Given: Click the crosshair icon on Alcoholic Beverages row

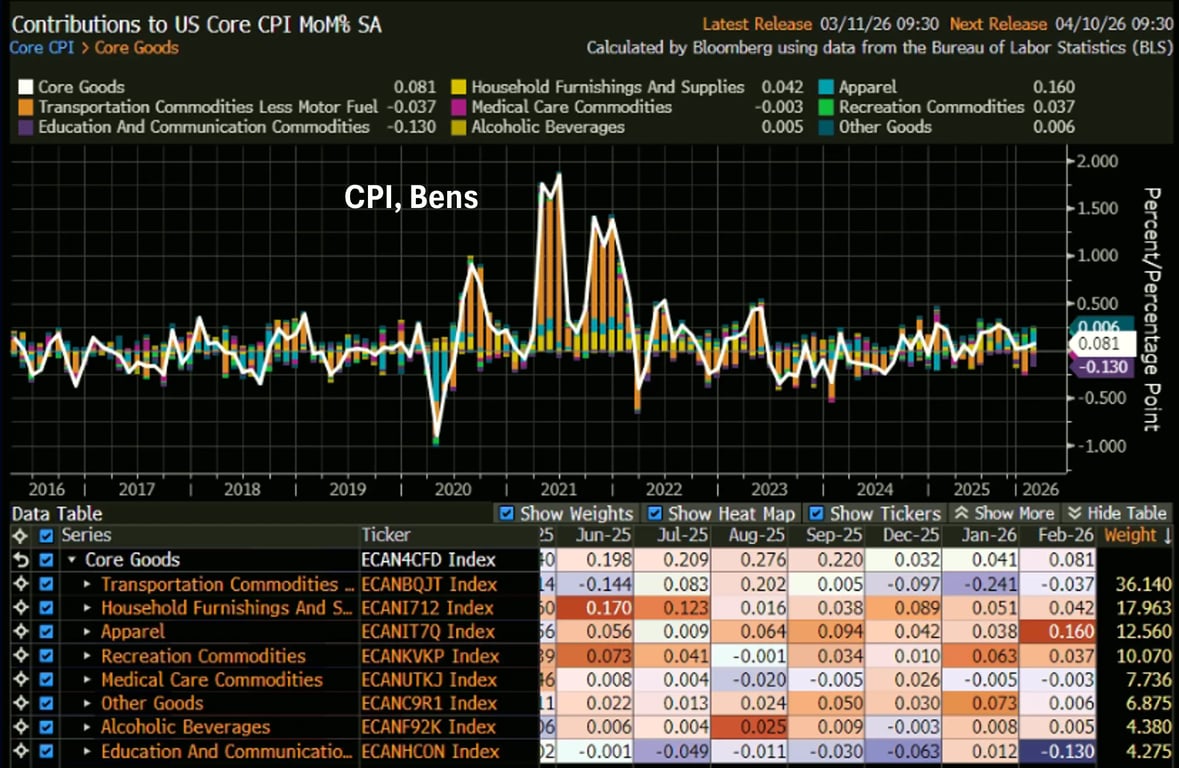Looking at the screenshot, I should 18,728.
